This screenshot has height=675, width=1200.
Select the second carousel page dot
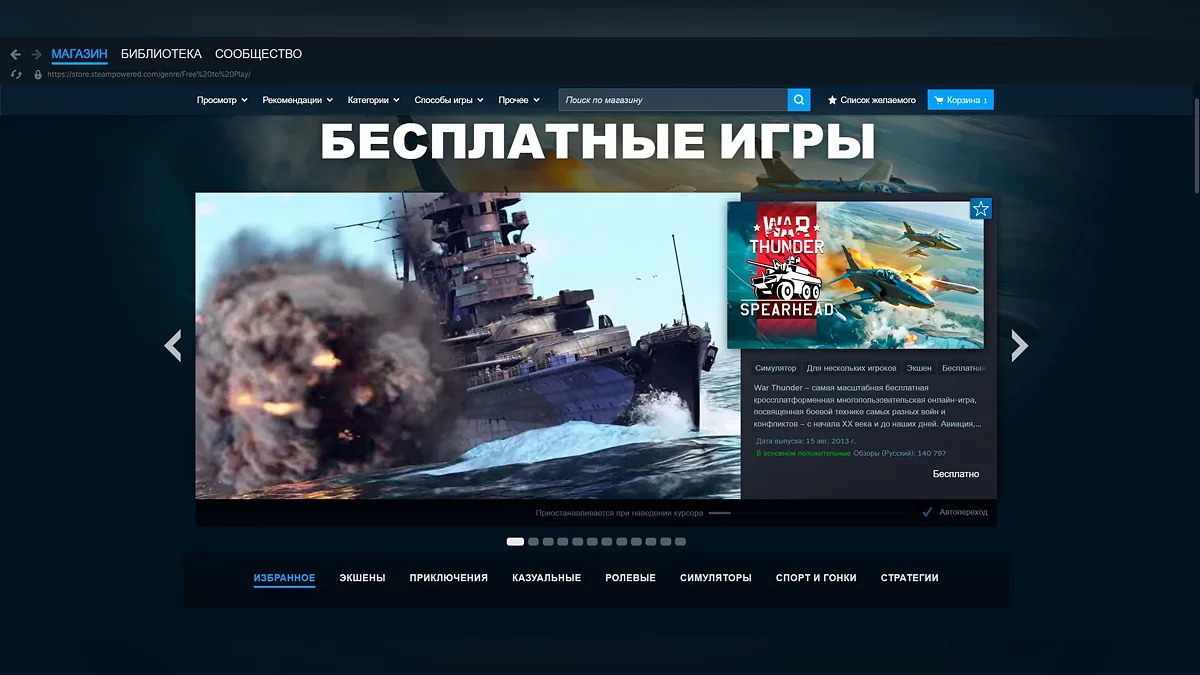pos(534,541)
